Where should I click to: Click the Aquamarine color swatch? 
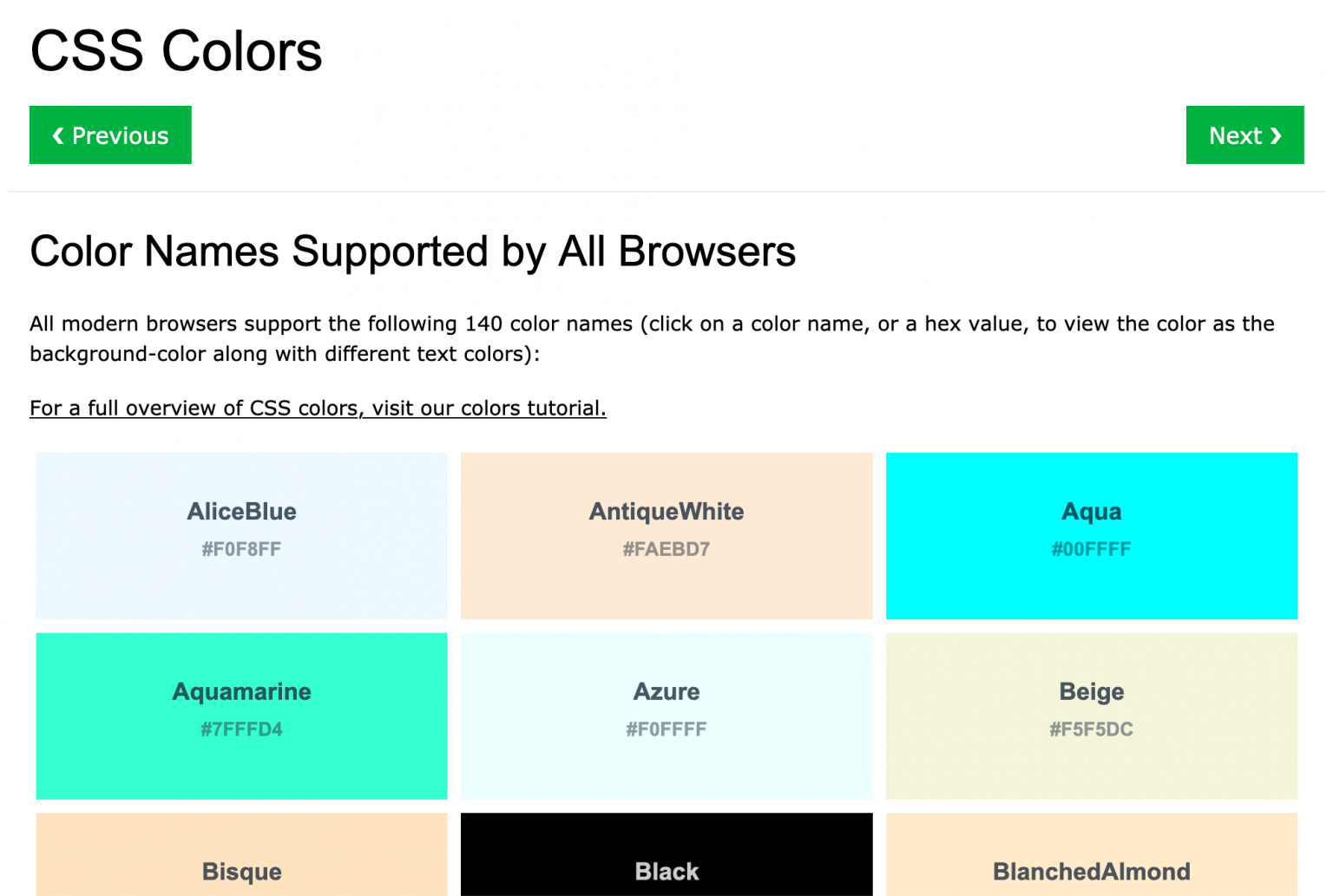[x=241, y=716]
